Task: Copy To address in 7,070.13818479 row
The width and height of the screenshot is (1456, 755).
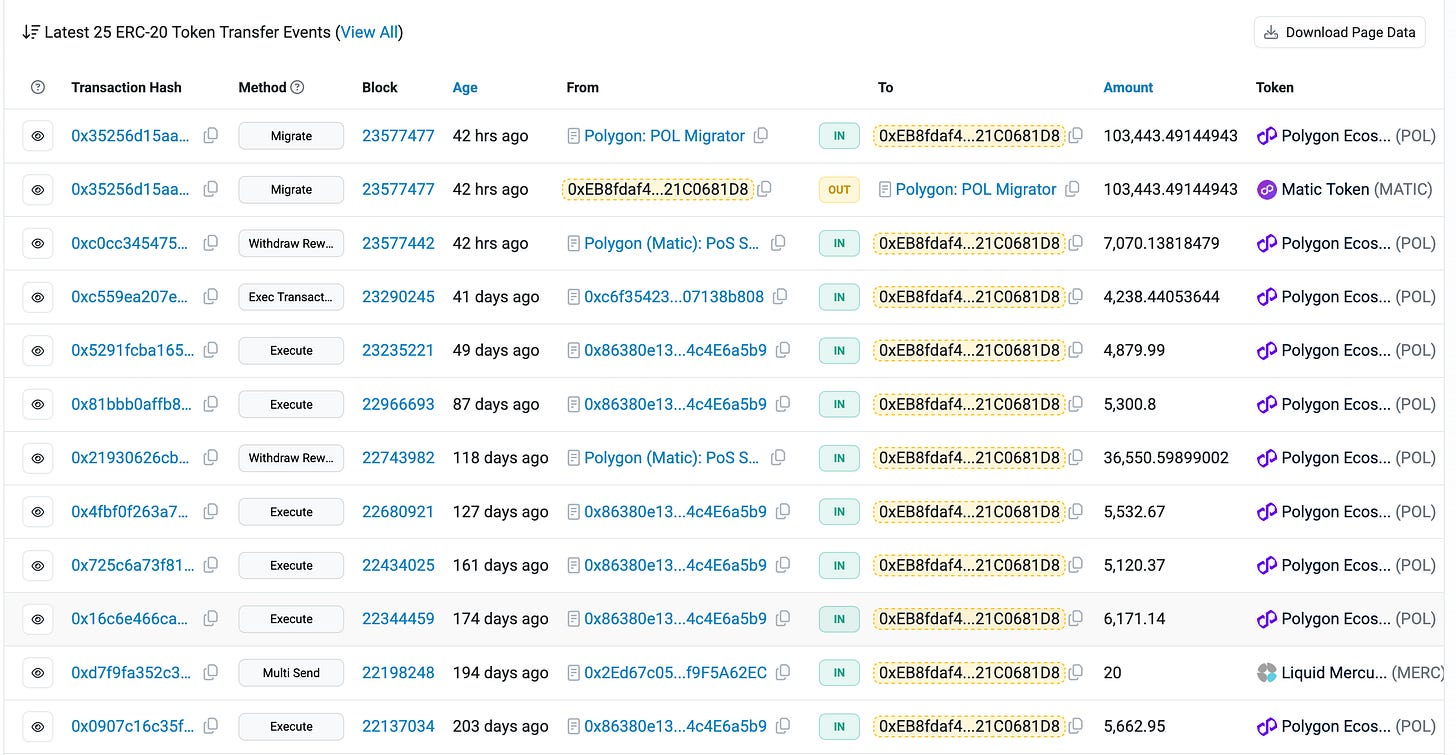Action: [x=1076, y=243]
